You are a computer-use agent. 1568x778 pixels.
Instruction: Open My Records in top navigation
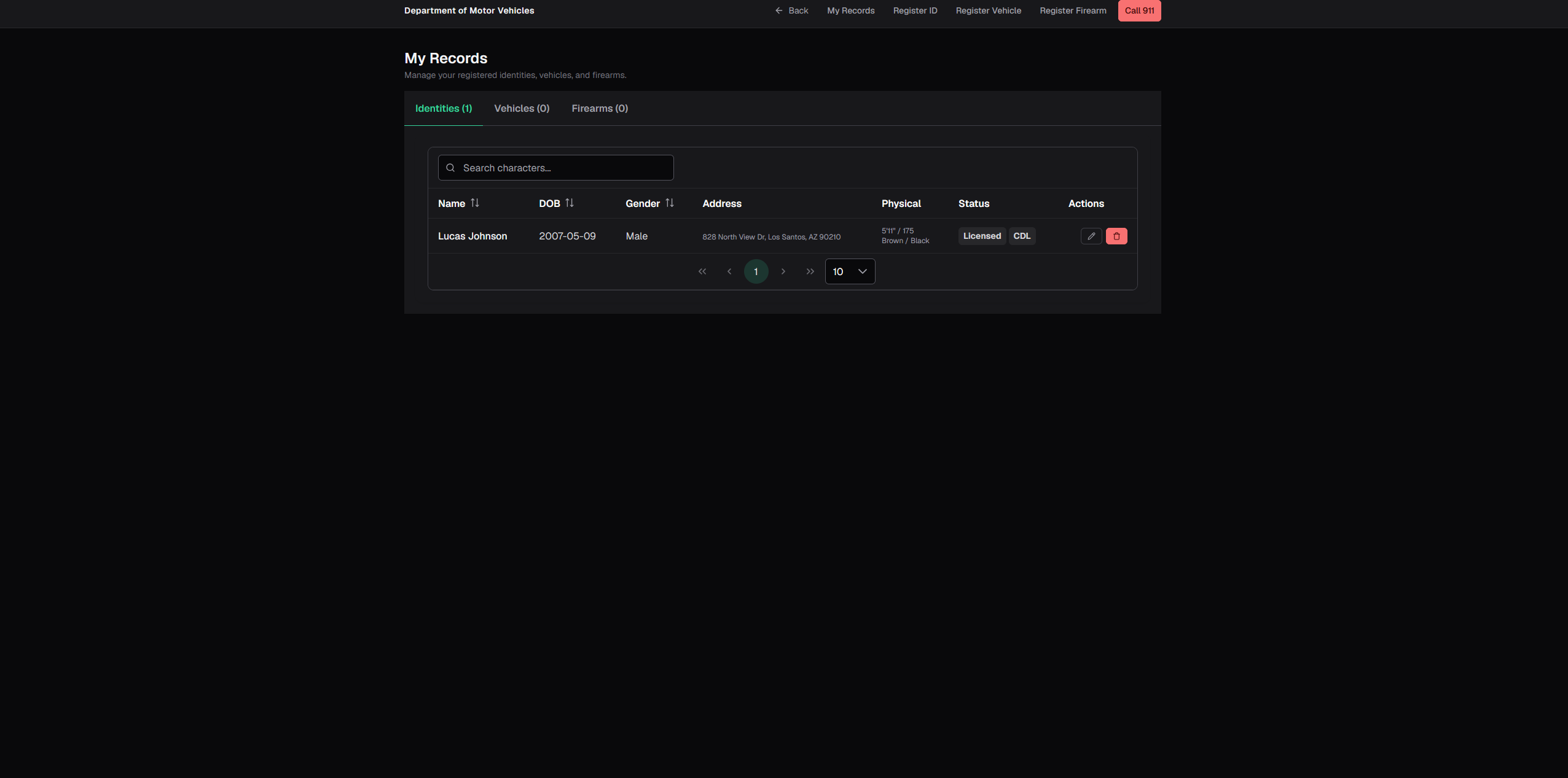coord(850,10)
